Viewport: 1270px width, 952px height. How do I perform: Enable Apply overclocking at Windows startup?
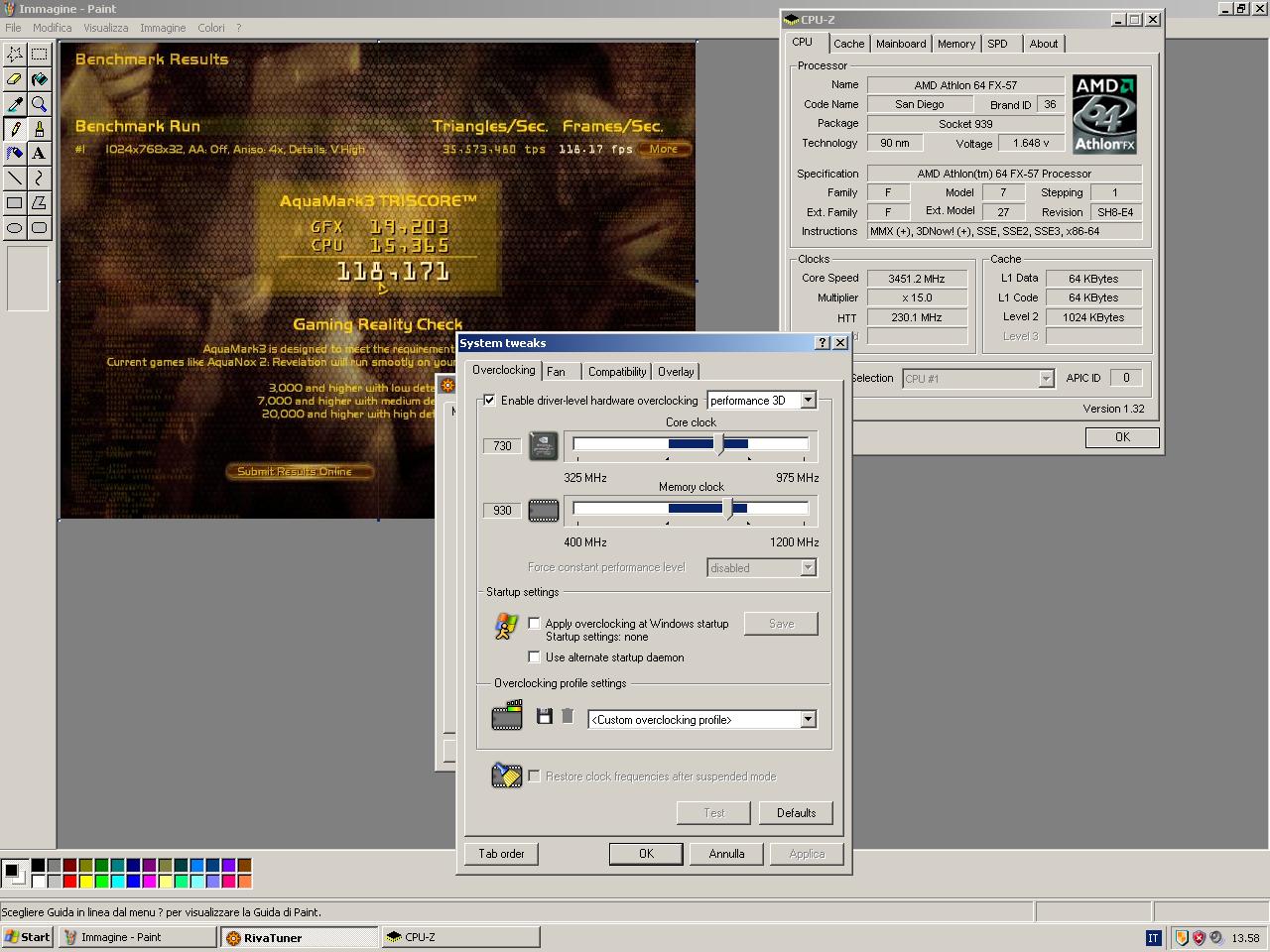click(x=535, y=624)
